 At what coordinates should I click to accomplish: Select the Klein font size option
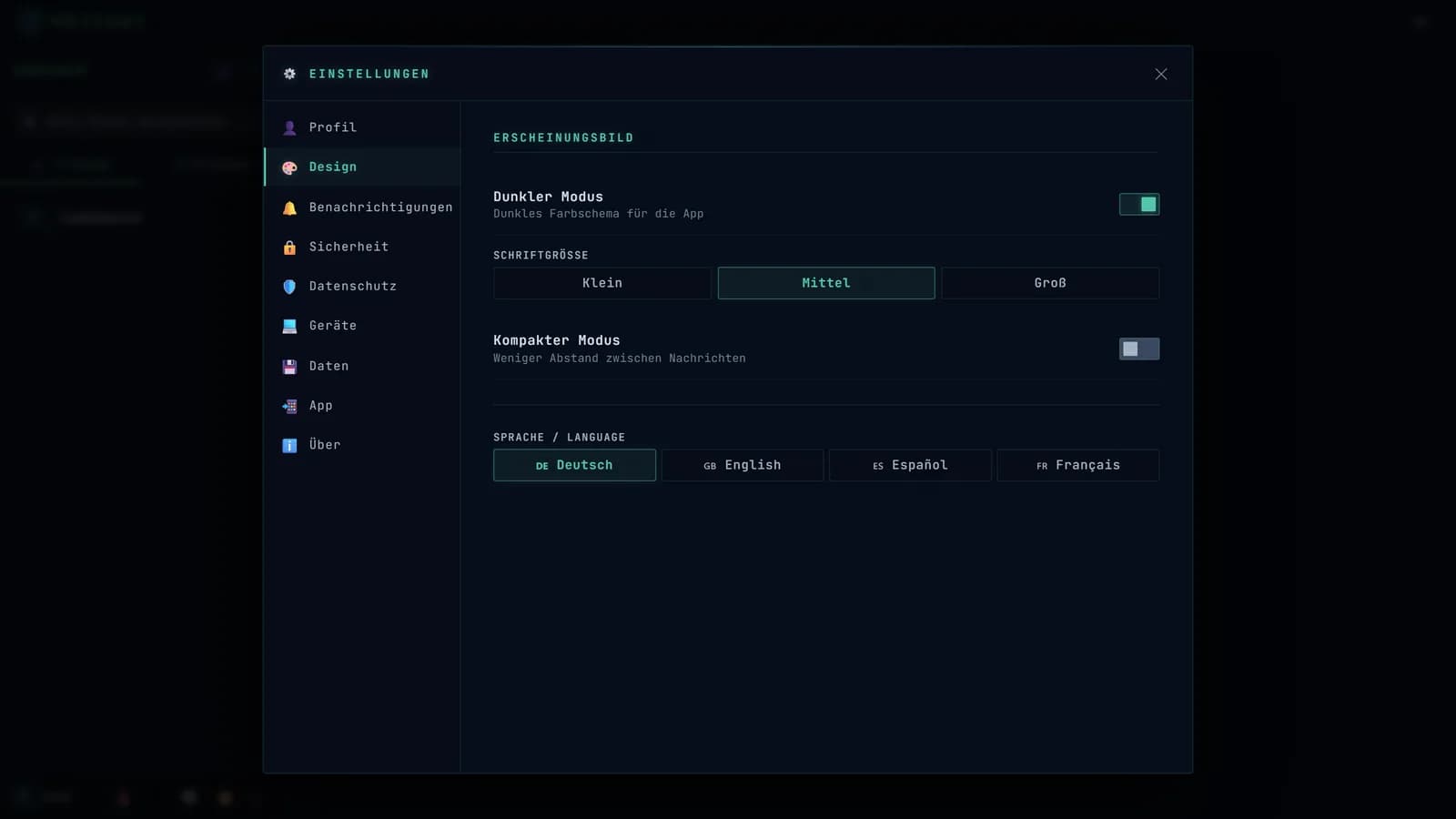pyautogui.click(x=602, y=283)
